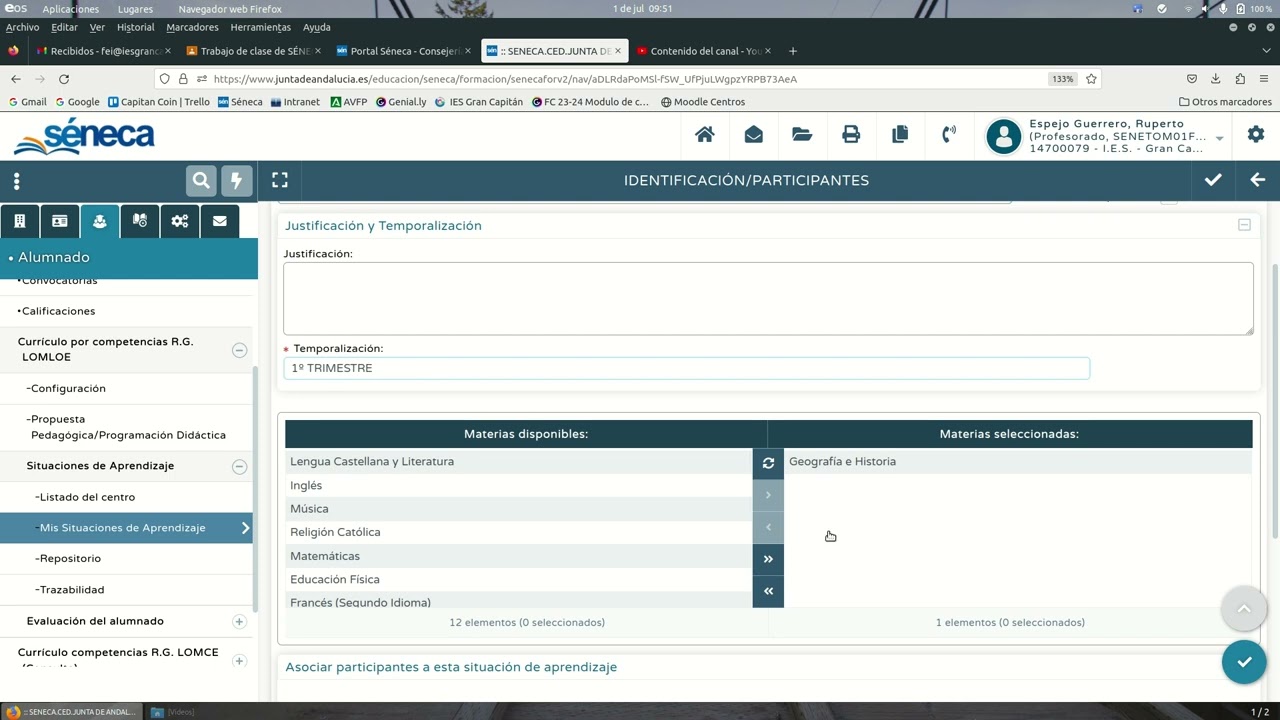Click the scroll-to-top floating button
Viewport: 1280px width, 720px height.
click(x=1244, y=608)
